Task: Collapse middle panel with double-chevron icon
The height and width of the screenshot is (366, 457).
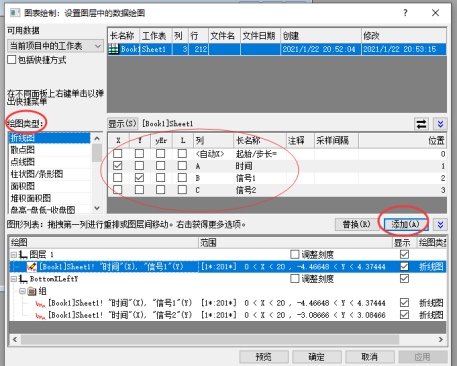Action: 440,124
